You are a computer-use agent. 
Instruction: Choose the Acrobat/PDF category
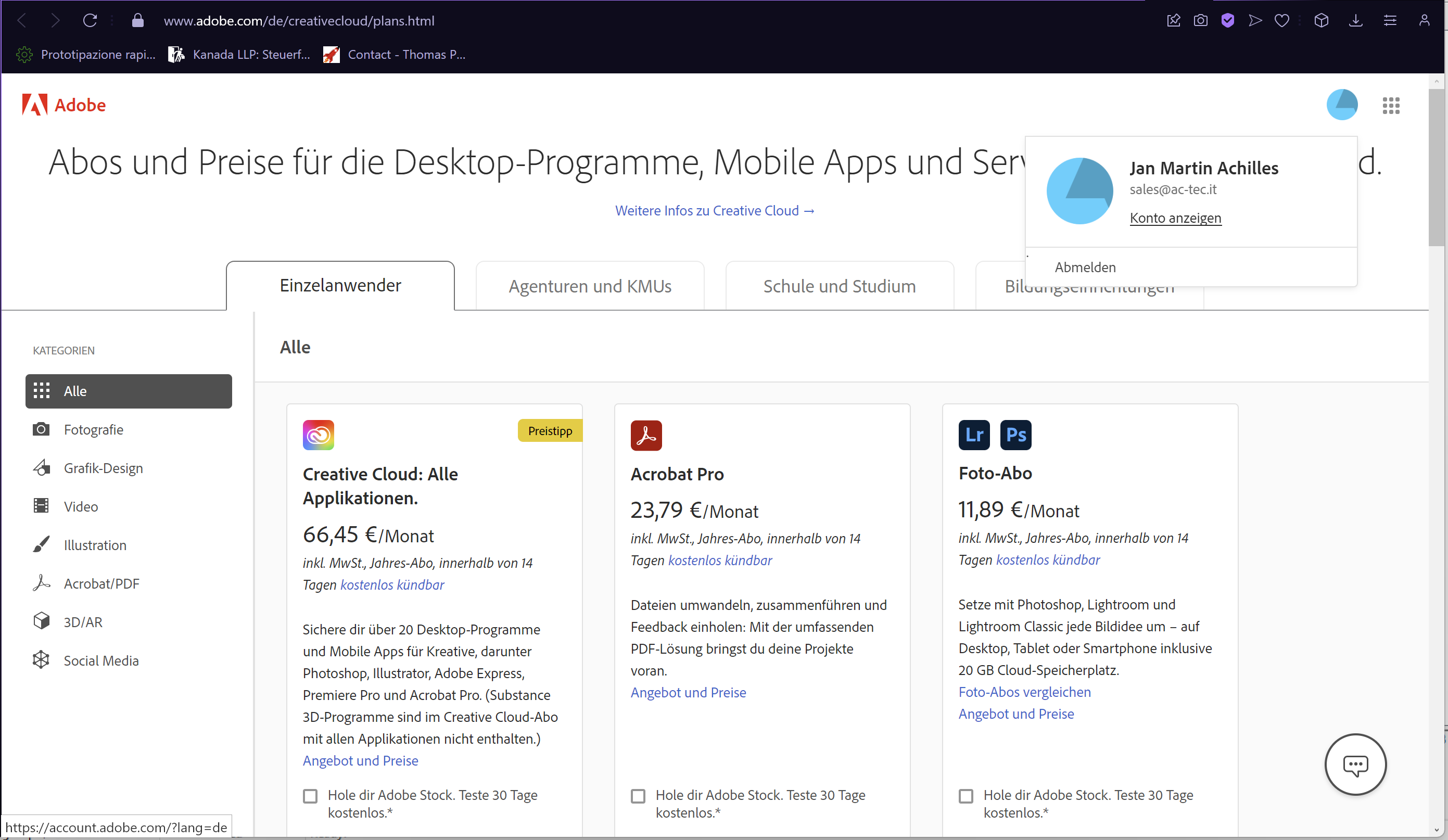(x=101, y=584)
